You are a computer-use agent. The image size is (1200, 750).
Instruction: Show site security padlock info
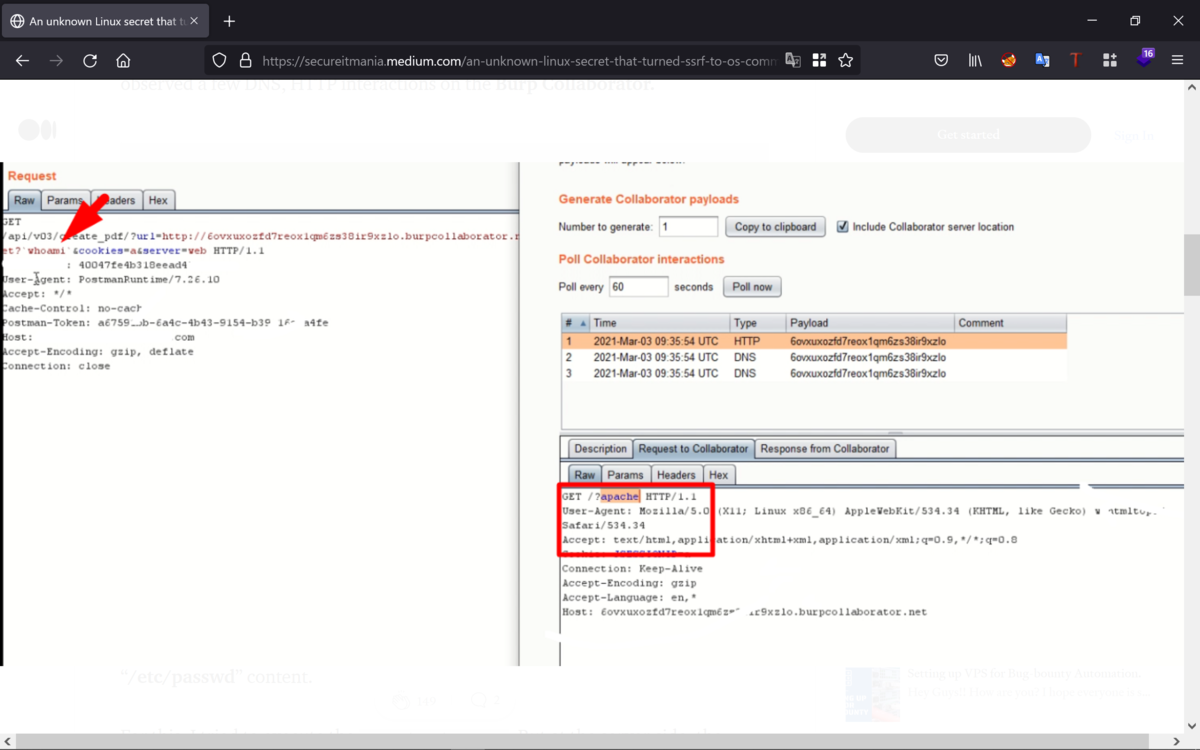(245, 61)
